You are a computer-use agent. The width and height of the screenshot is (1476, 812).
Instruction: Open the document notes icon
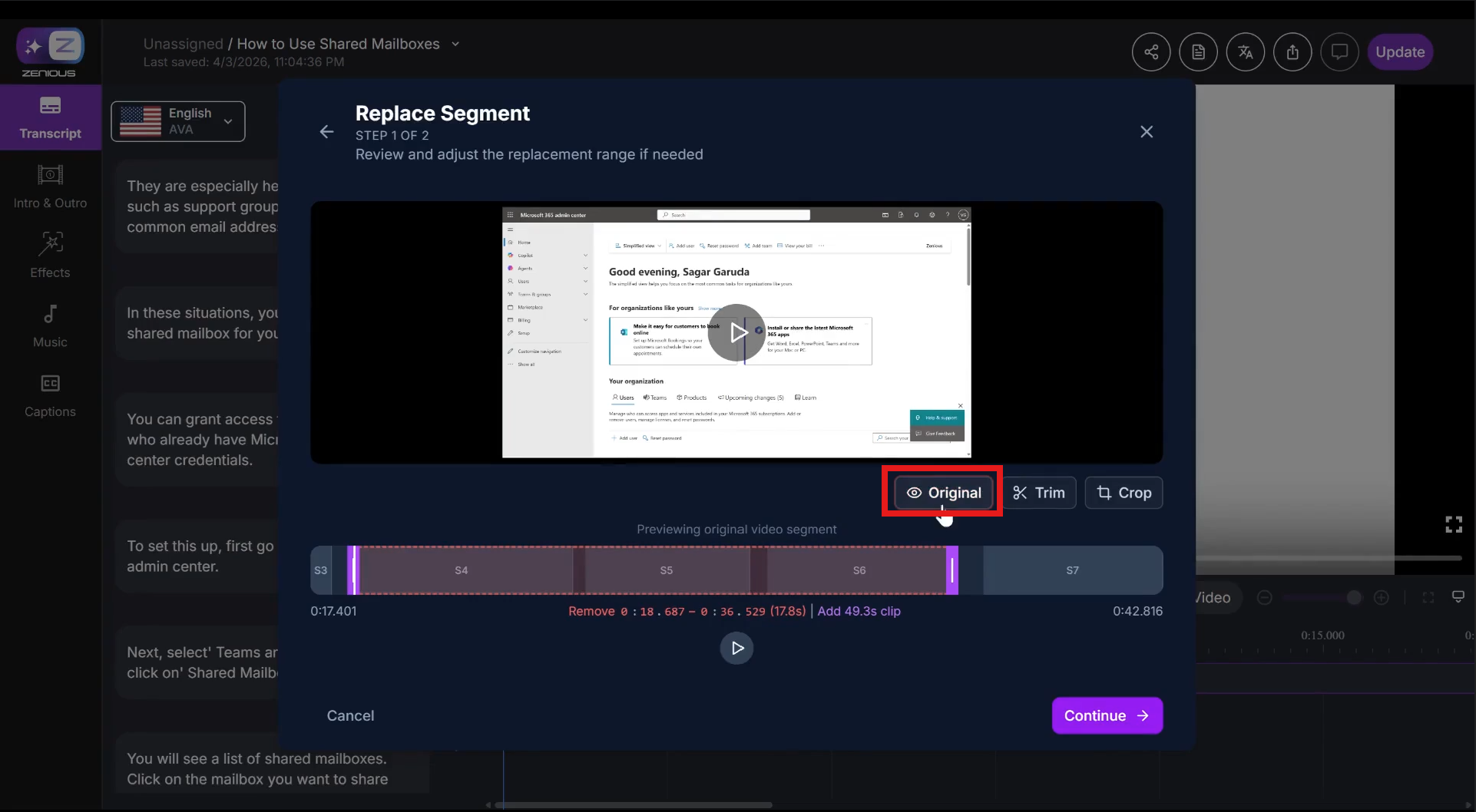[1198, 52]
